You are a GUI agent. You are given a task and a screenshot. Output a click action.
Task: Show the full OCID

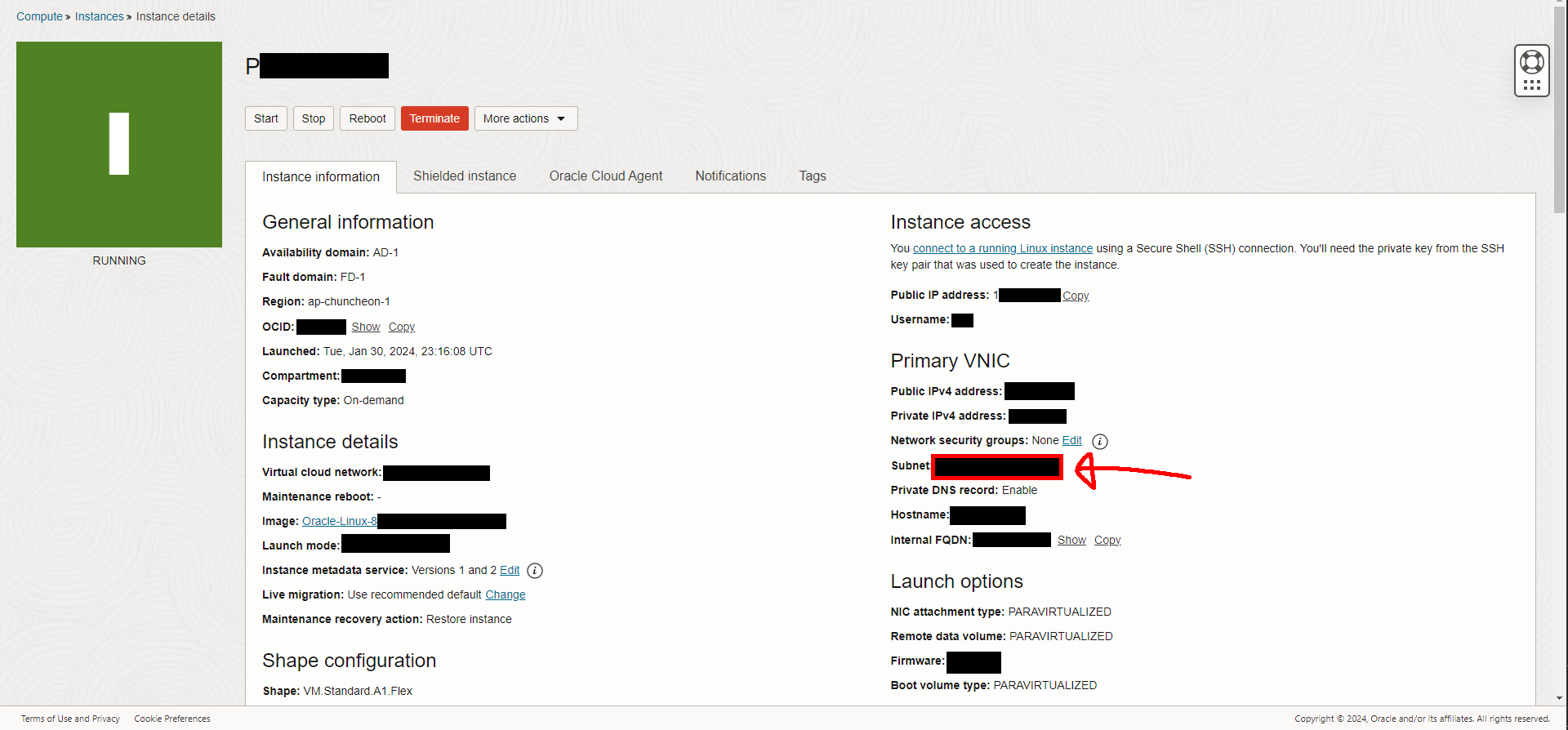tap(366, 327)
